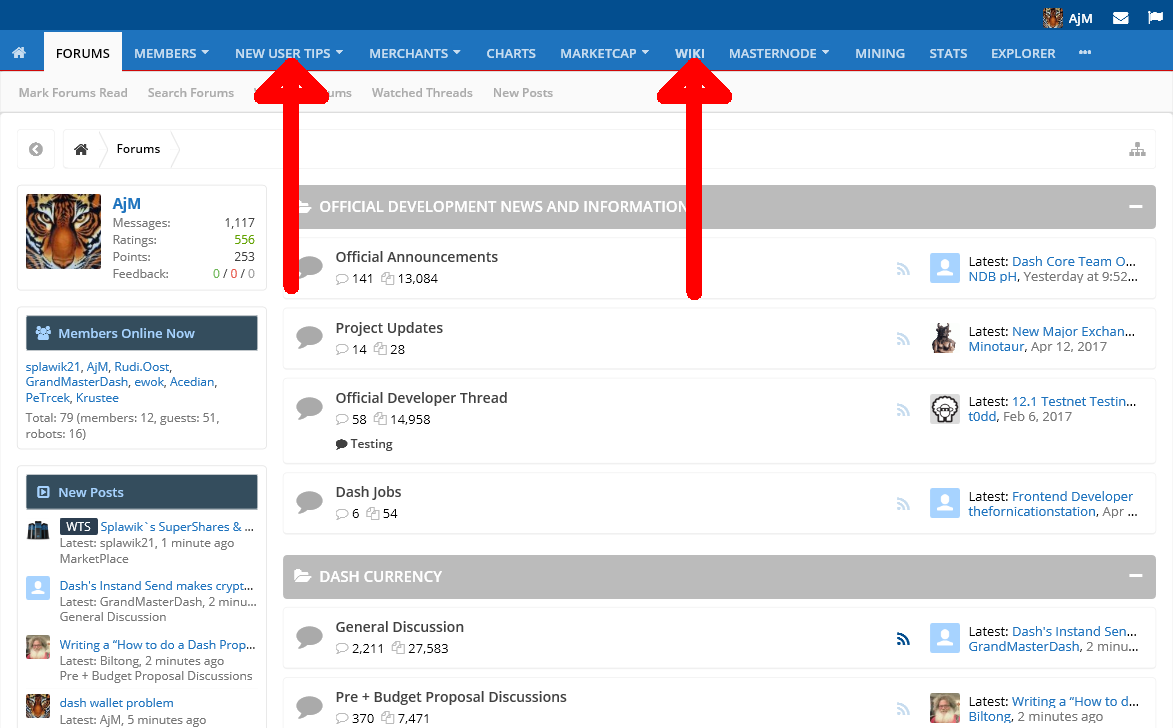1173x728 pixels.
Task: Click the Forums breadcrumb item
Action: [x=138, y=149]
